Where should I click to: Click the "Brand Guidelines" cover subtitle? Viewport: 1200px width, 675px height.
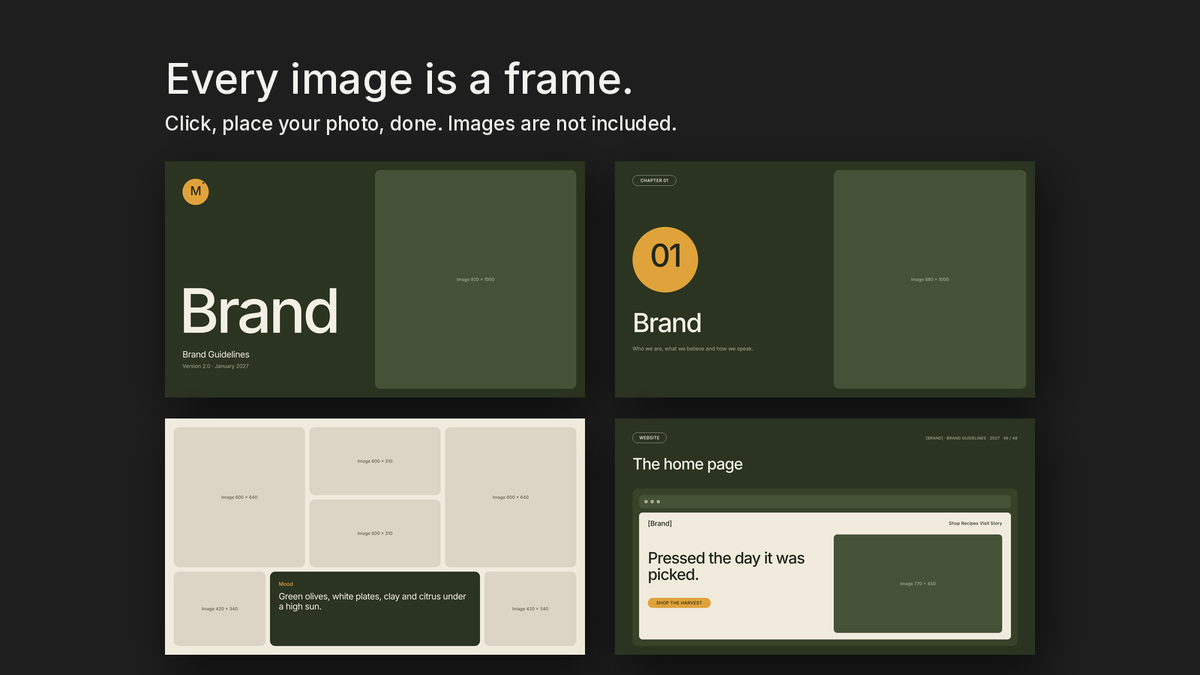(216, 354)
